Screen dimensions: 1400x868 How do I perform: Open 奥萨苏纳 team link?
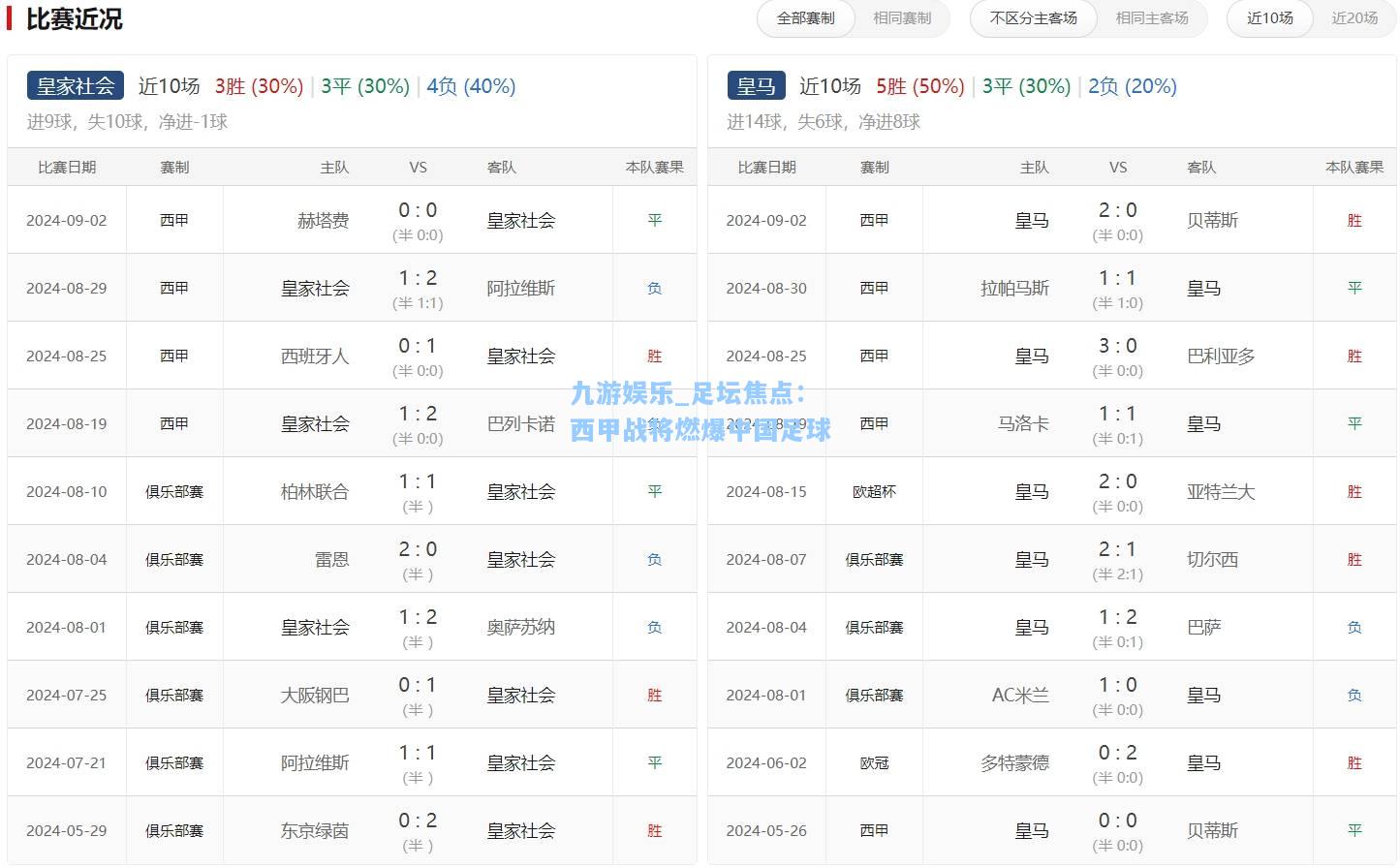point(520,628)
